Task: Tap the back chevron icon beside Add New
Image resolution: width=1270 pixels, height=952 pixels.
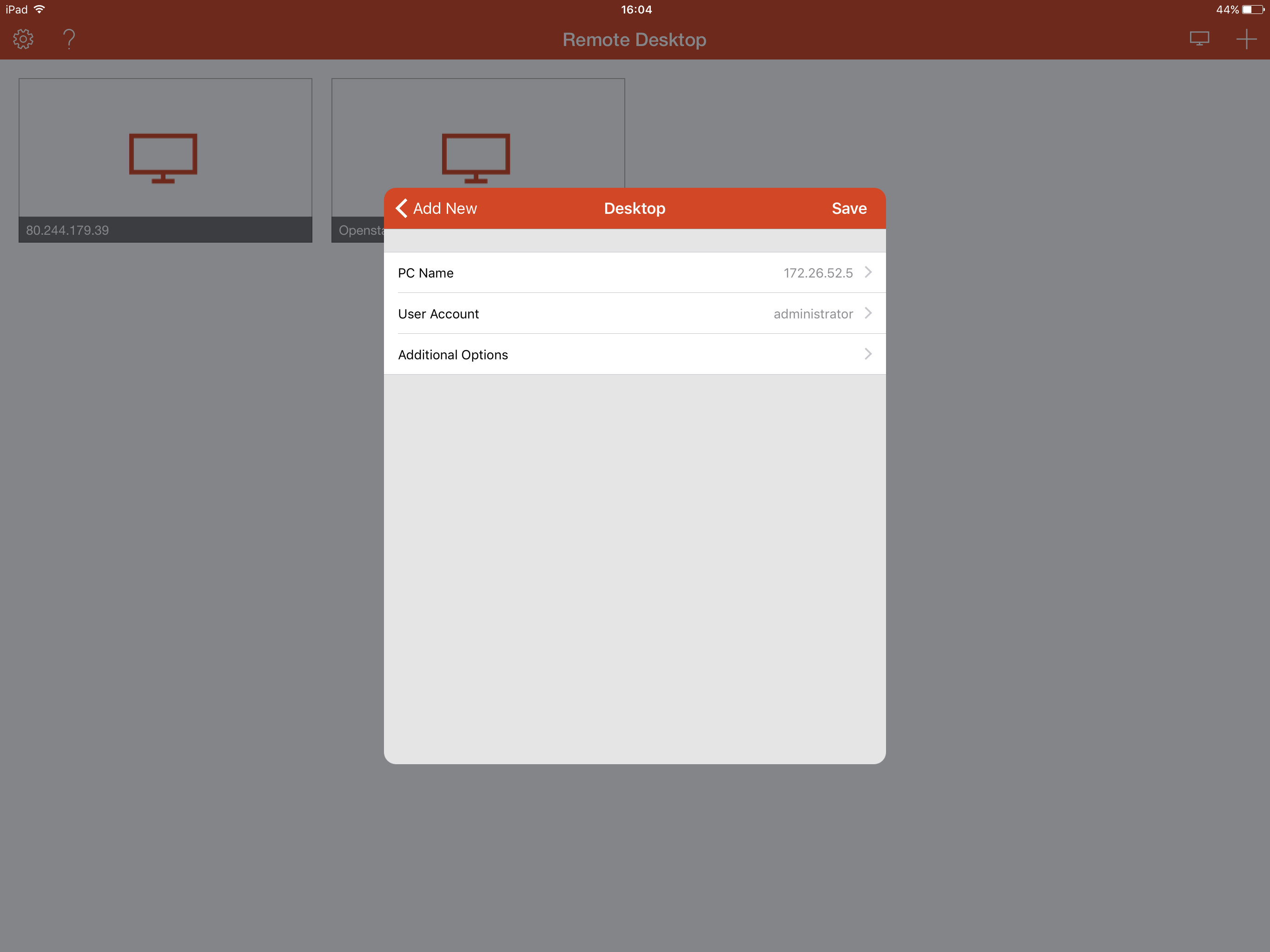Action: (402, 208)
